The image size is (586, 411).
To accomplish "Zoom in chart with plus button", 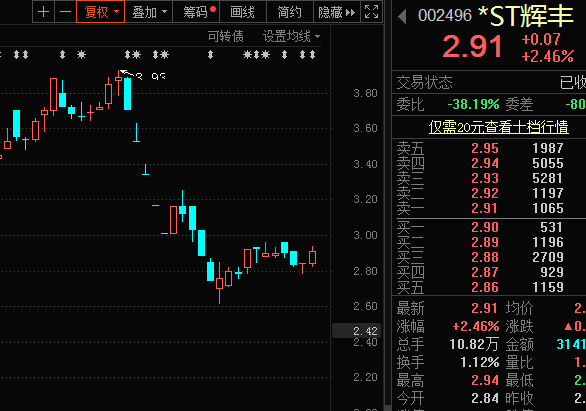I will click(x=44, y=12).
